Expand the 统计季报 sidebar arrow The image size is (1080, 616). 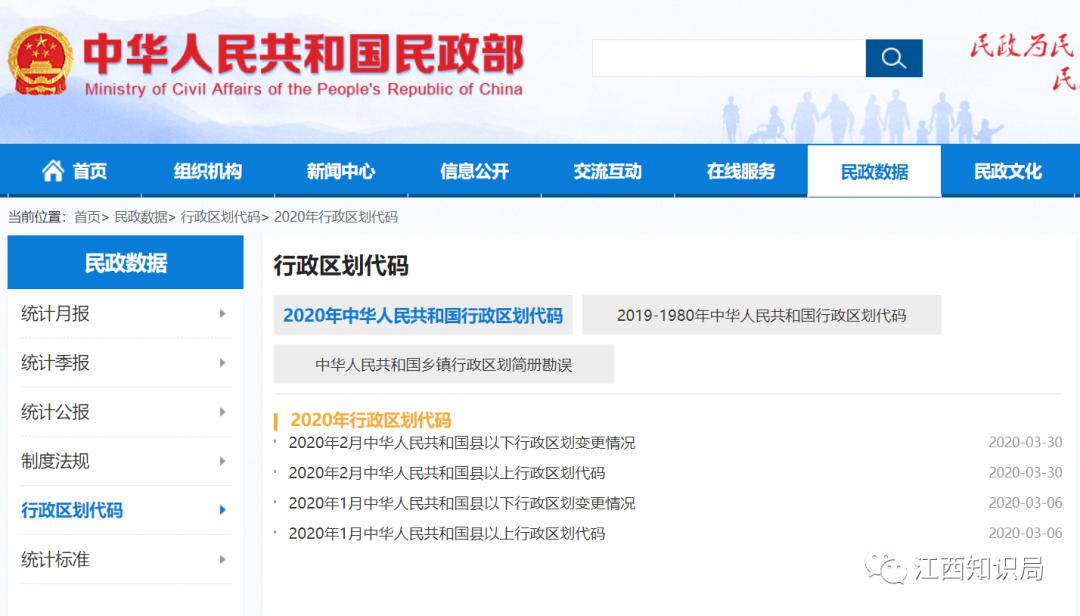[x=222, y=363]
